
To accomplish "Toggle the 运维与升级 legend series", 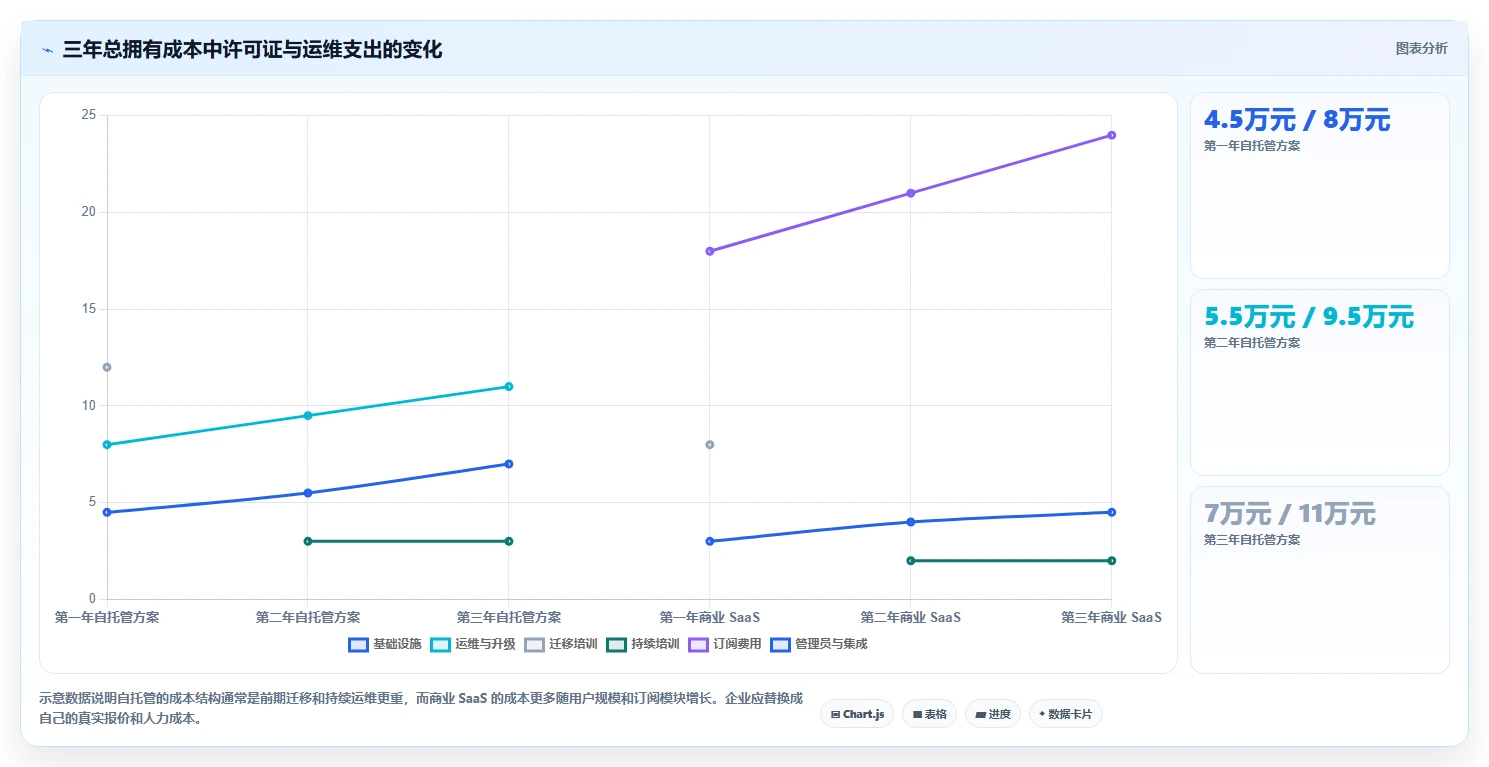I will click(x=473, y=644).
